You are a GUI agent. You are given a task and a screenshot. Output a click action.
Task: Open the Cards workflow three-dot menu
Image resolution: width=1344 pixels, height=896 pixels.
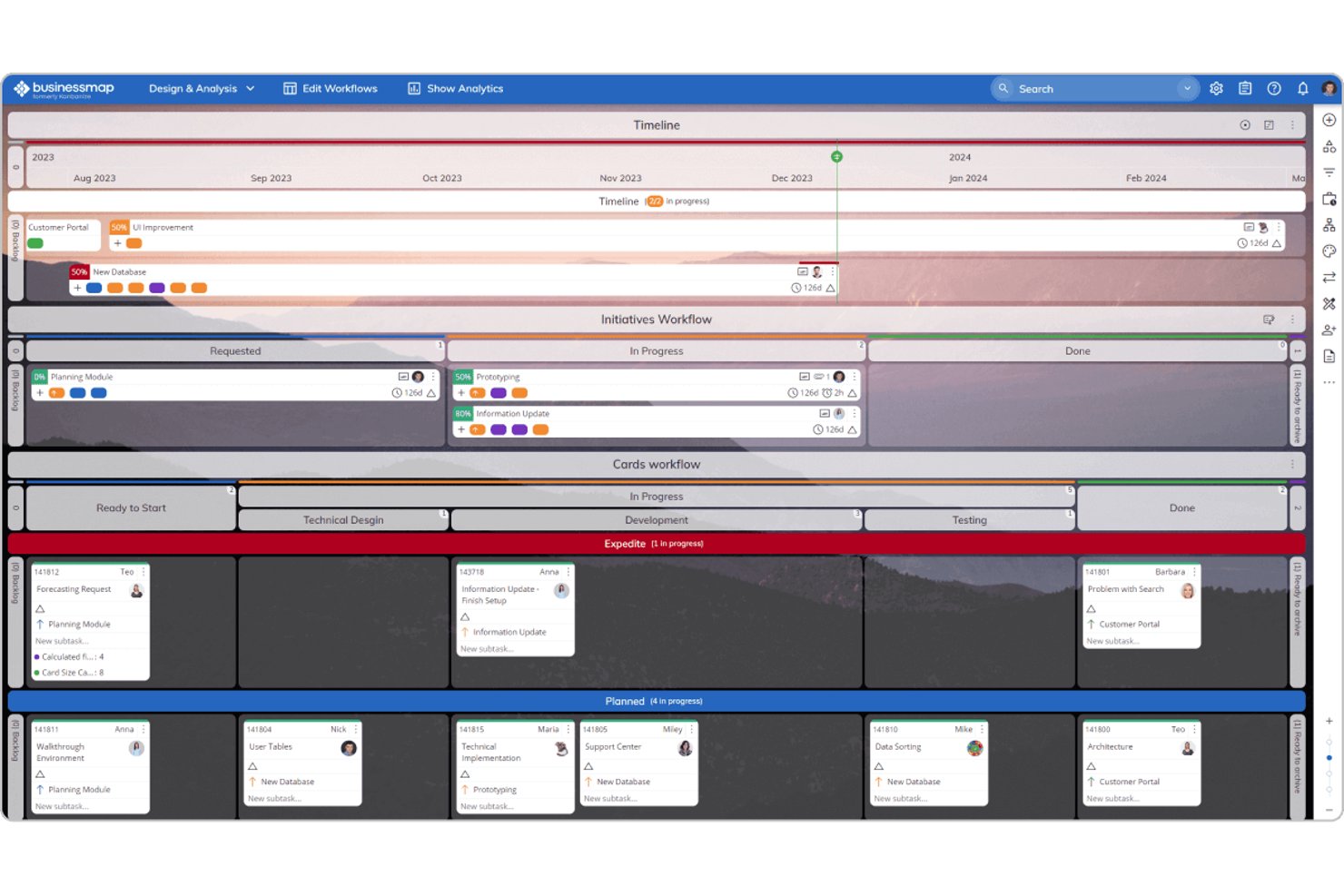(x=1292, y=465)
